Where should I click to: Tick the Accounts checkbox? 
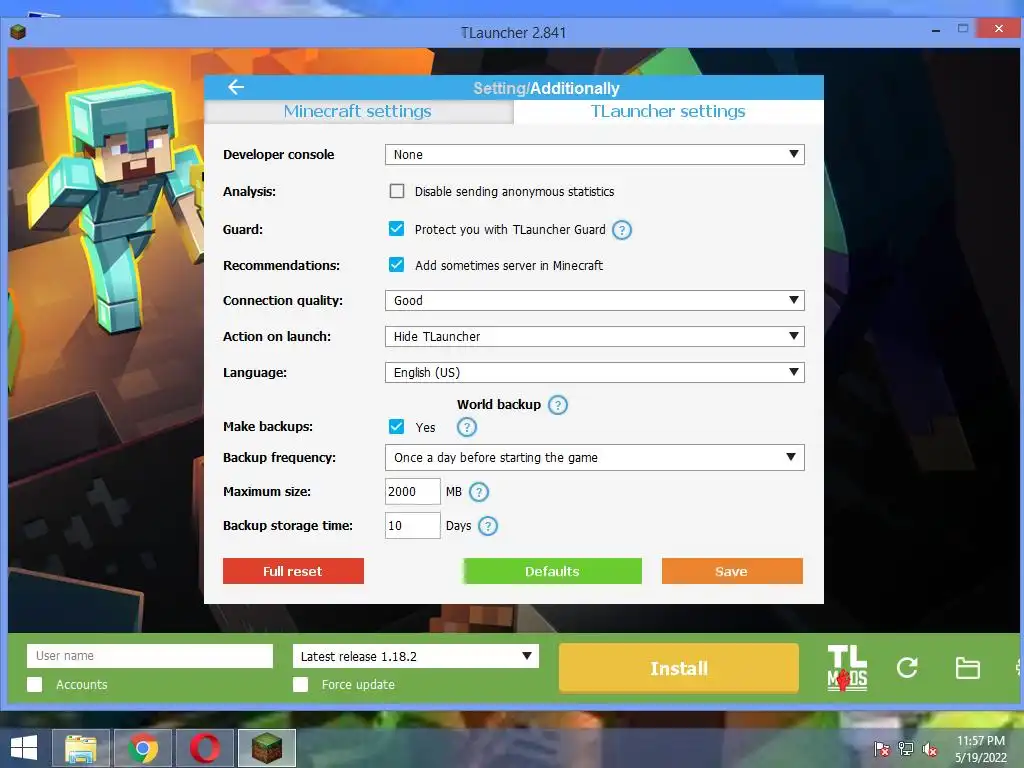pos(35,684)
